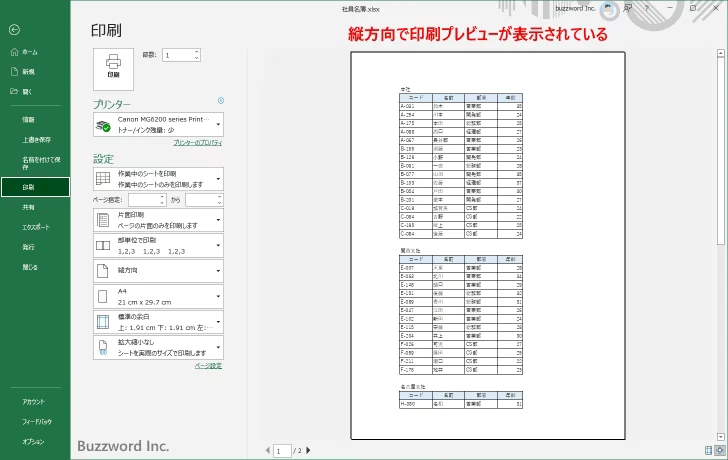728x460 pixels.
Task: Click the page range start field
Action: tap(144, 200)
